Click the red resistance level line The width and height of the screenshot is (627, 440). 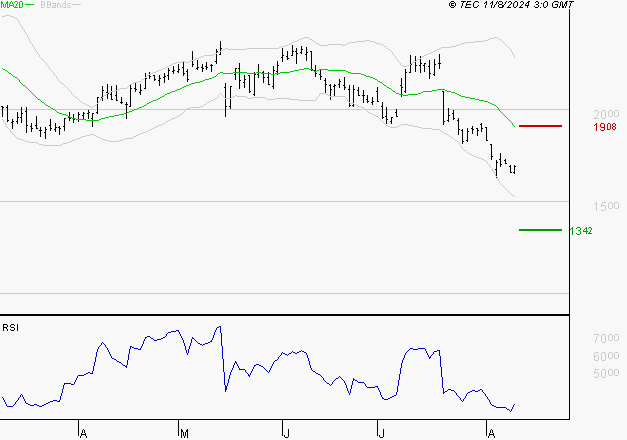[540, 126]
